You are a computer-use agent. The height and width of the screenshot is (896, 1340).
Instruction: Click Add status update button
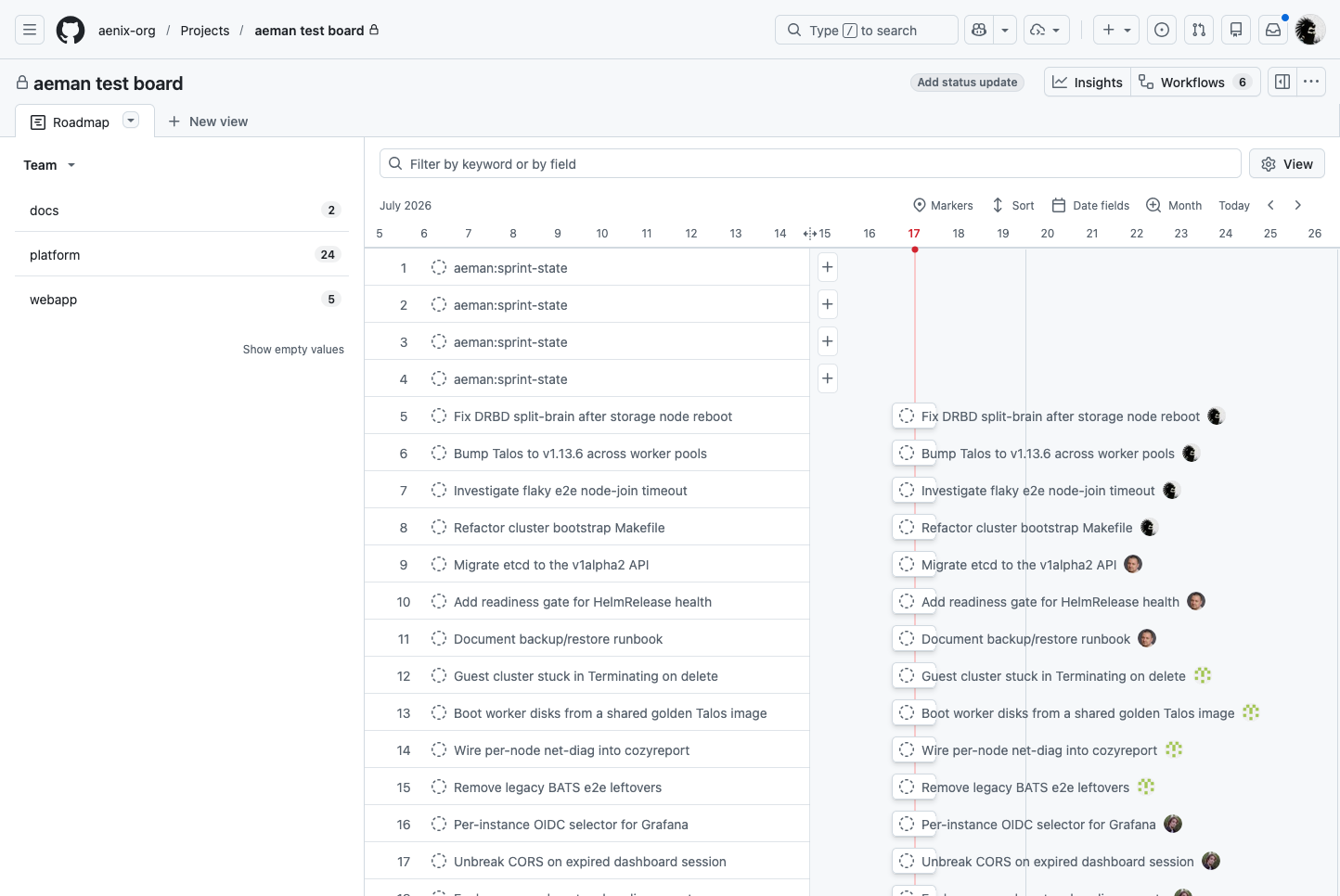(x=967, y=82)
